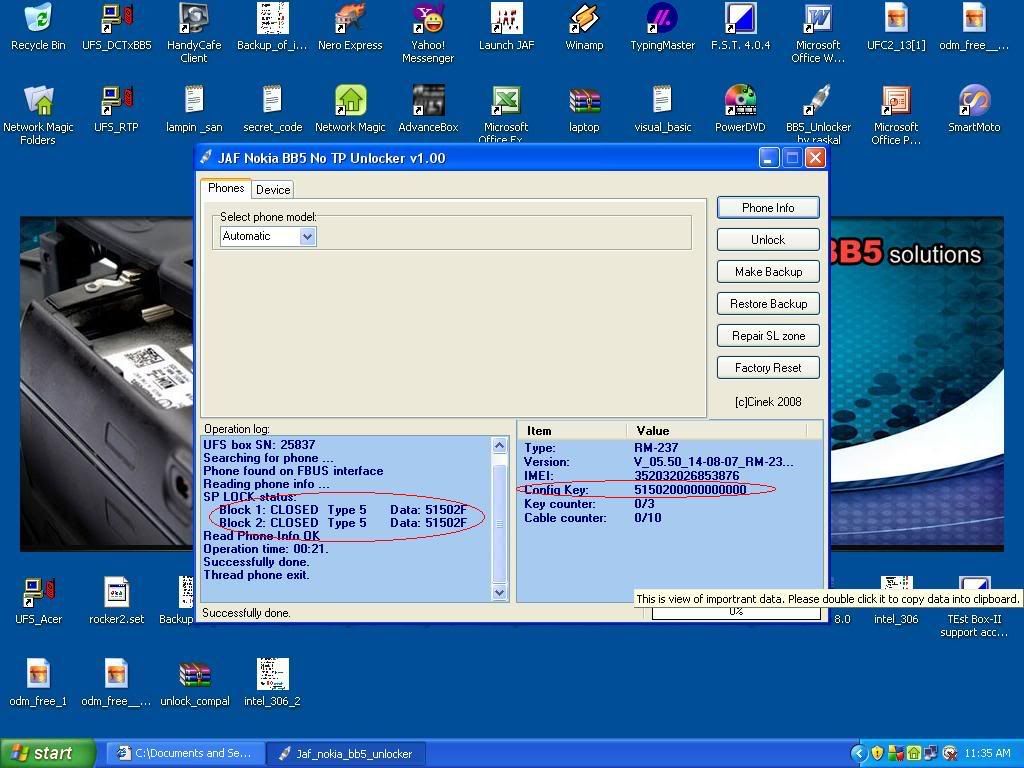
Task: Open the visual_basic text file
Action: (662, 110)
